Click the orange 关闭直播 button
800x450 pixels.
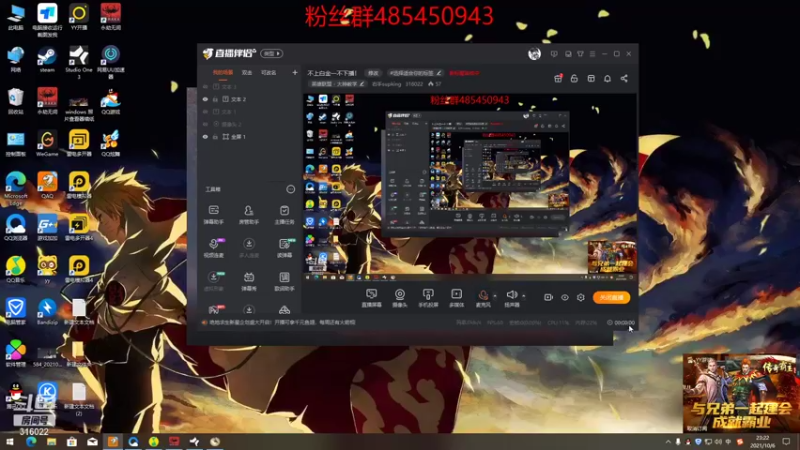point(611,297)
